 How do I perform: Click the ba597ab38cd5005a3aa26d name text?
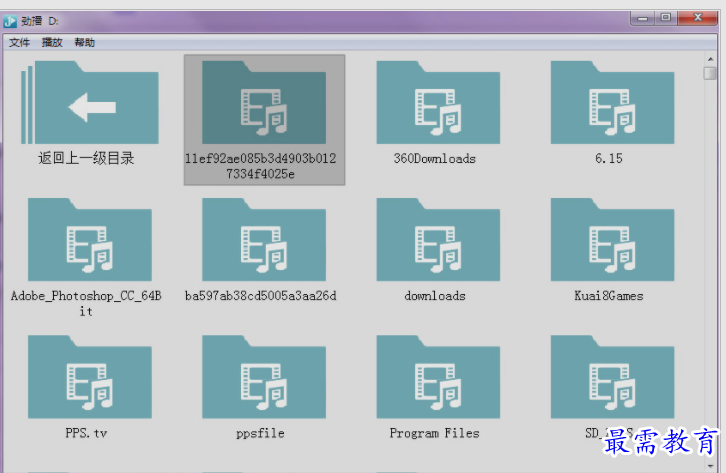[x=261, y=296]
